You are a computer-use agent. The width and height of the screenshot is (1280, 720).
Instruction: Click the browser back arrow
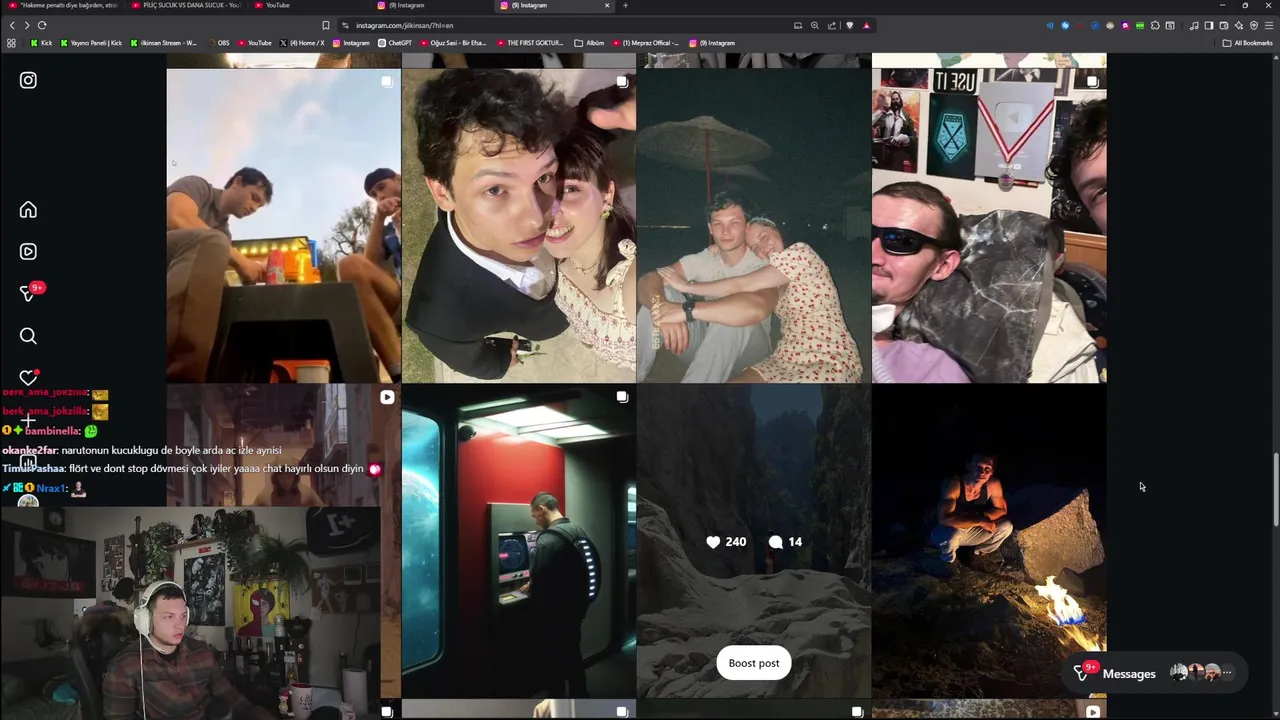coord(12,25)
